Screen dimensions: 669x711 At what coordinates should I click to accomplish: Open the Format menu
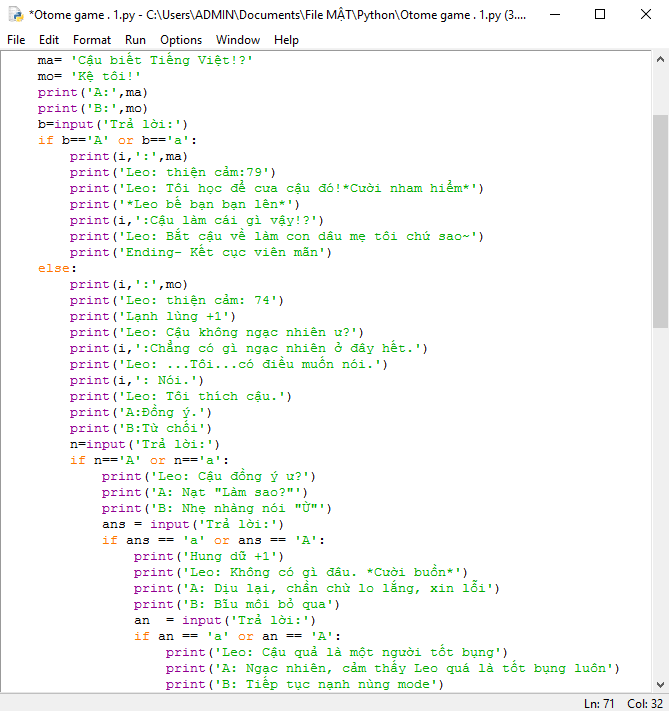coord(92,40)
